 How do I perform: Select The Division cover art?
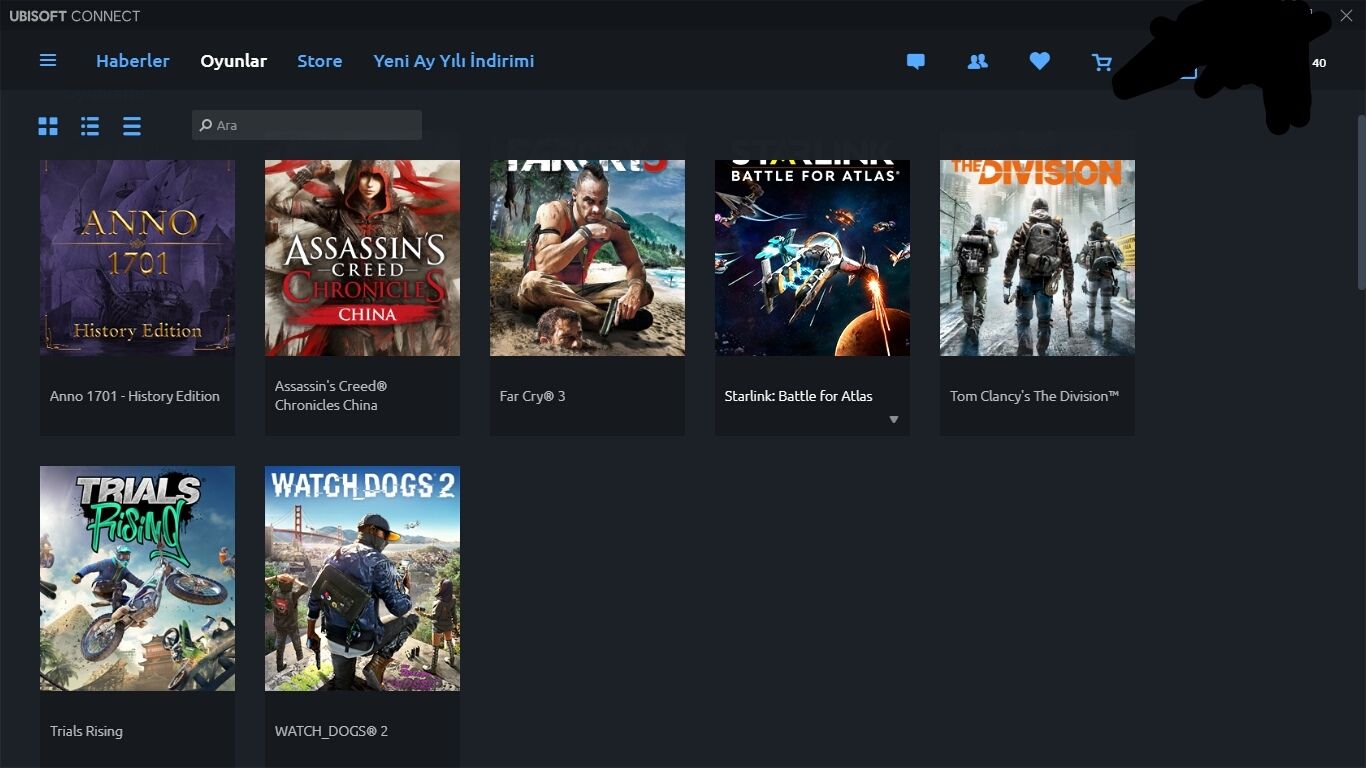[1037, 258]
